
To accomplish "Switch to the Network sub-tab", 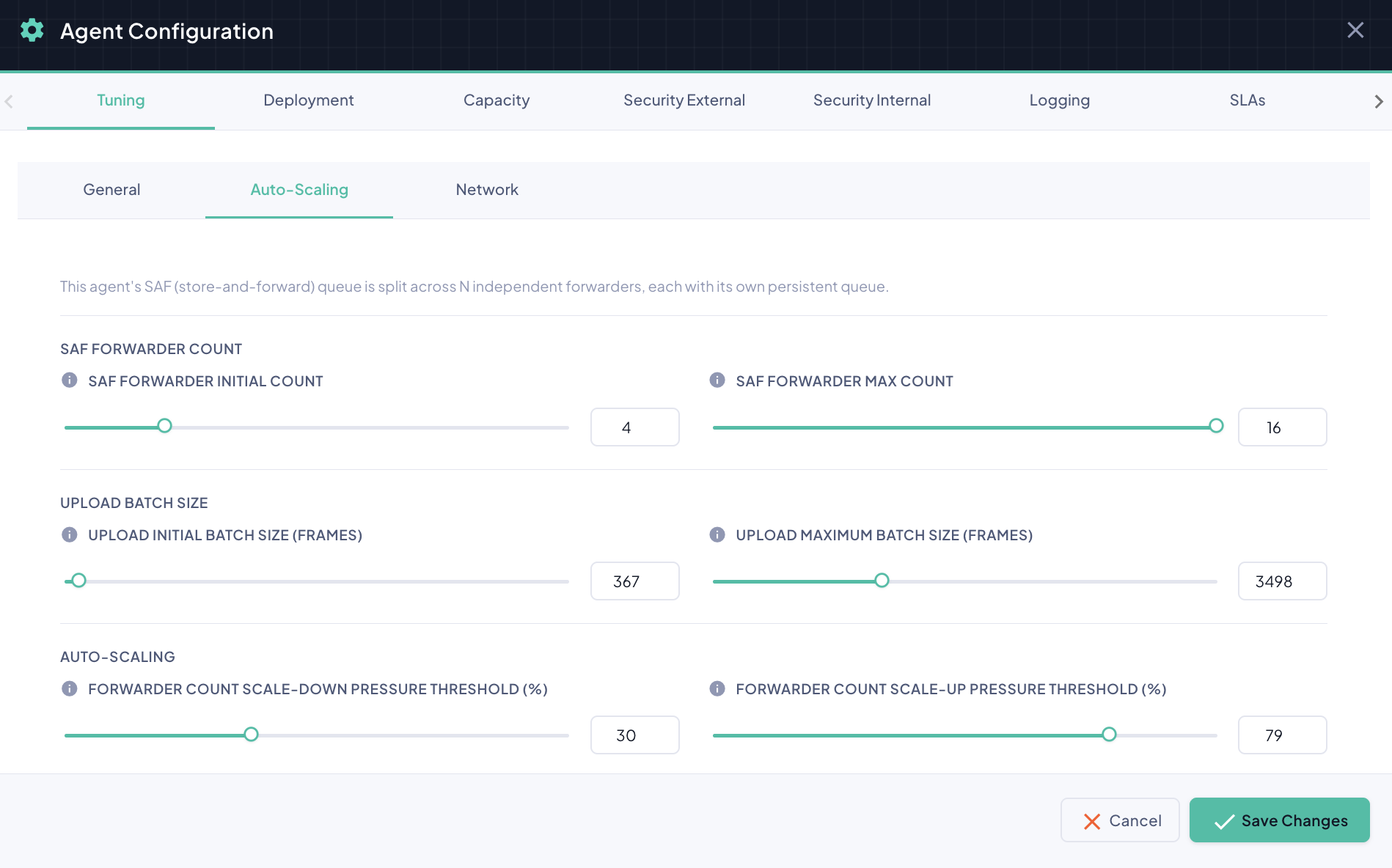I will click(x=487, y=190).
